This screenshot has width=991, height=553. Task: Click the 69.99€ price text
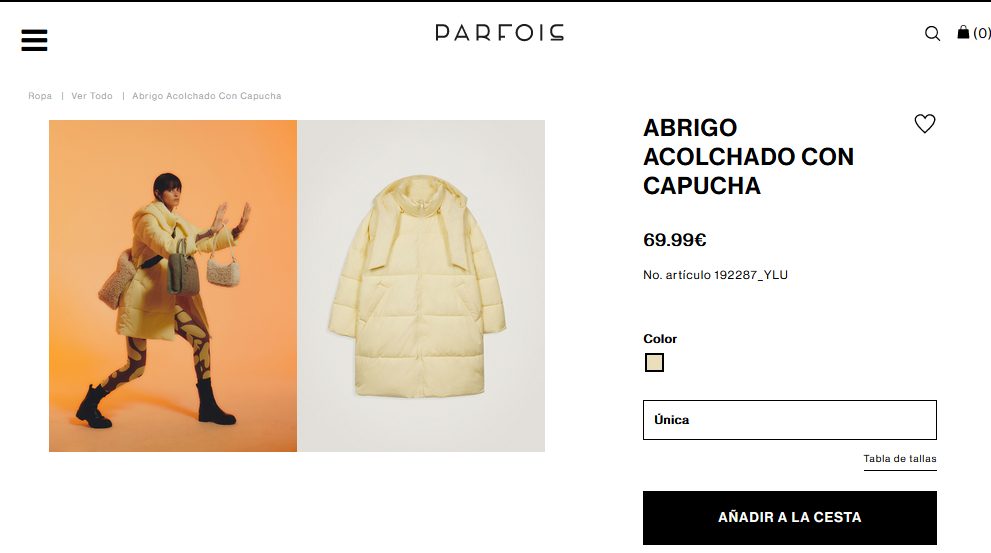[x=674, y=240]
